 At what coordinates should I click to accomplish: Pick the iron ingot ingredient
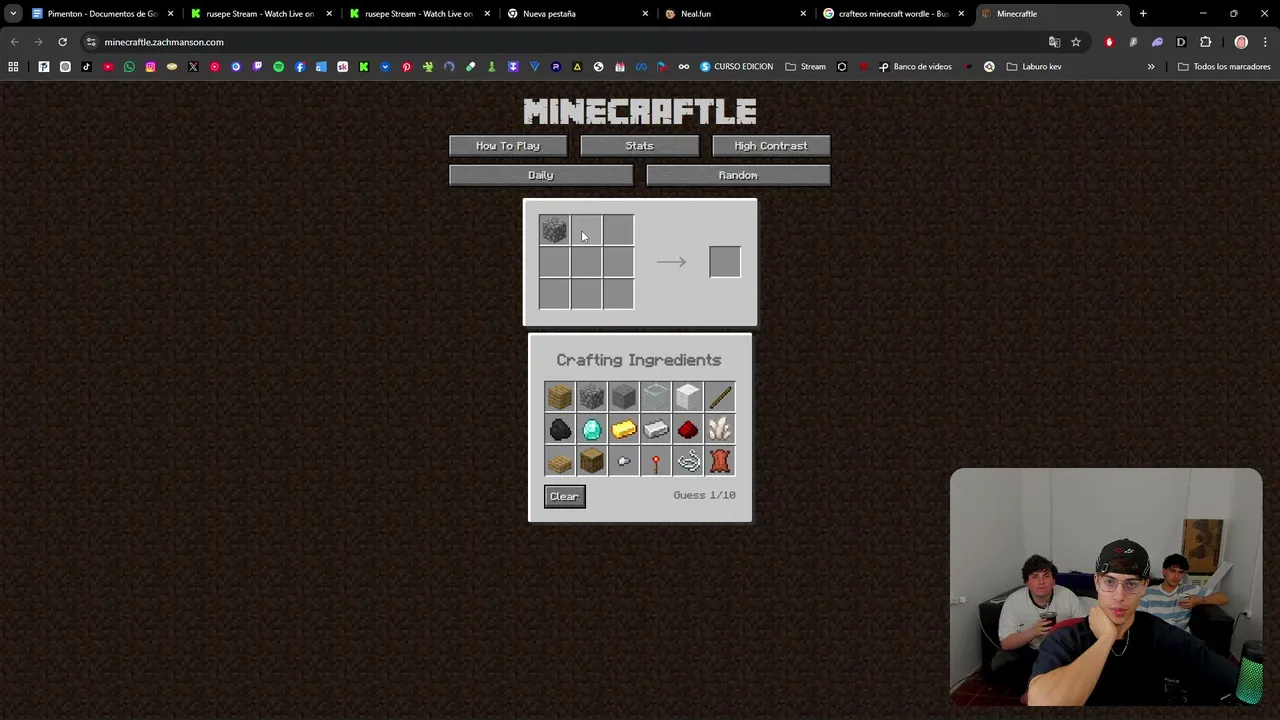[x=656, y=429]
